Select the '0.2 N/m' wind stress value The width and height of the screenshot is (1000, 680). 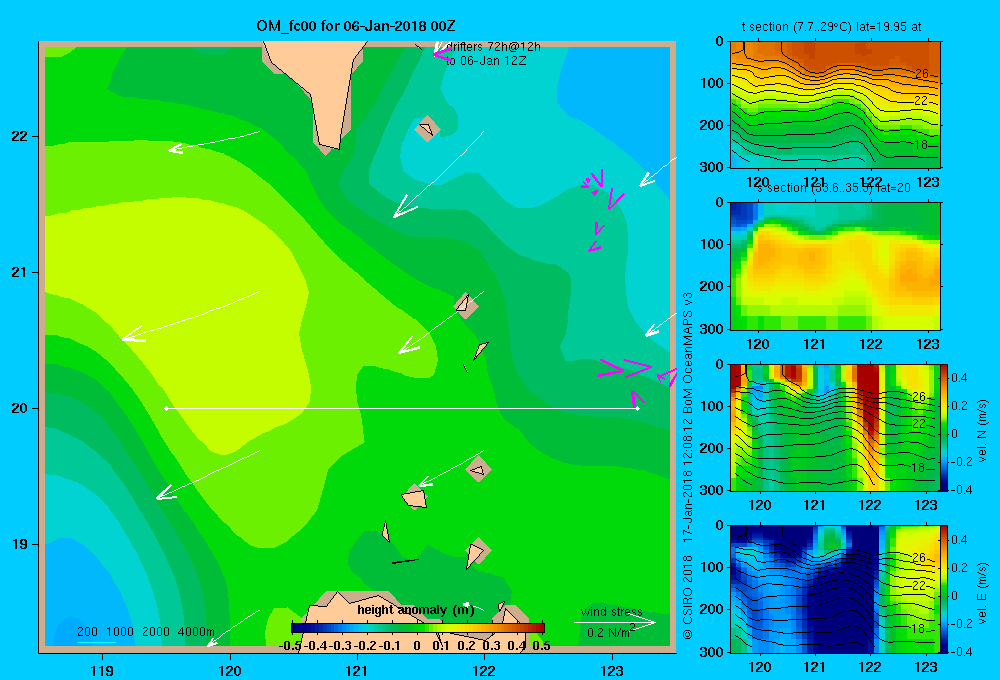pos(611,632)
